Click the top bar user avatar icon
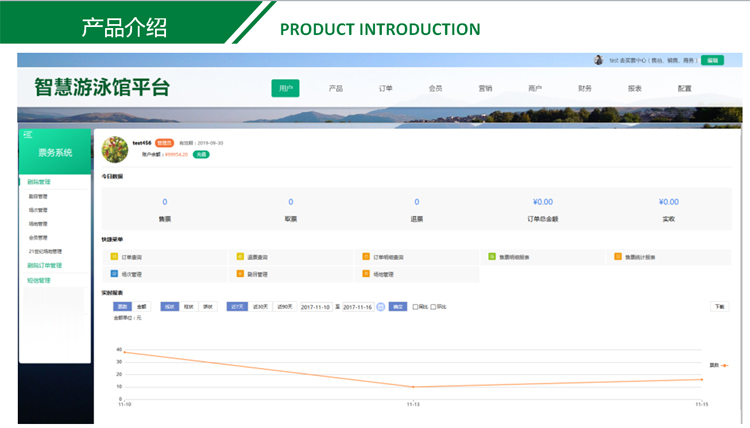This screenshot has height=428, width=750. point(598,60)
